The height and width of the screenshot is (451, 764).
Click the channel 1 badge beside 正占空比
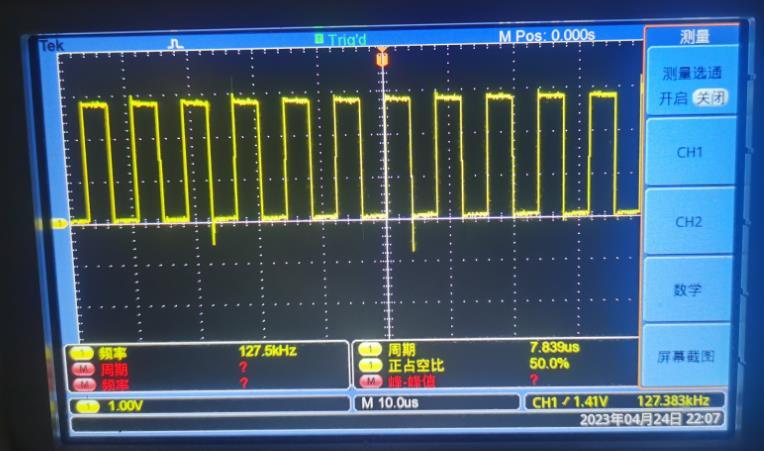pos(370,365)
